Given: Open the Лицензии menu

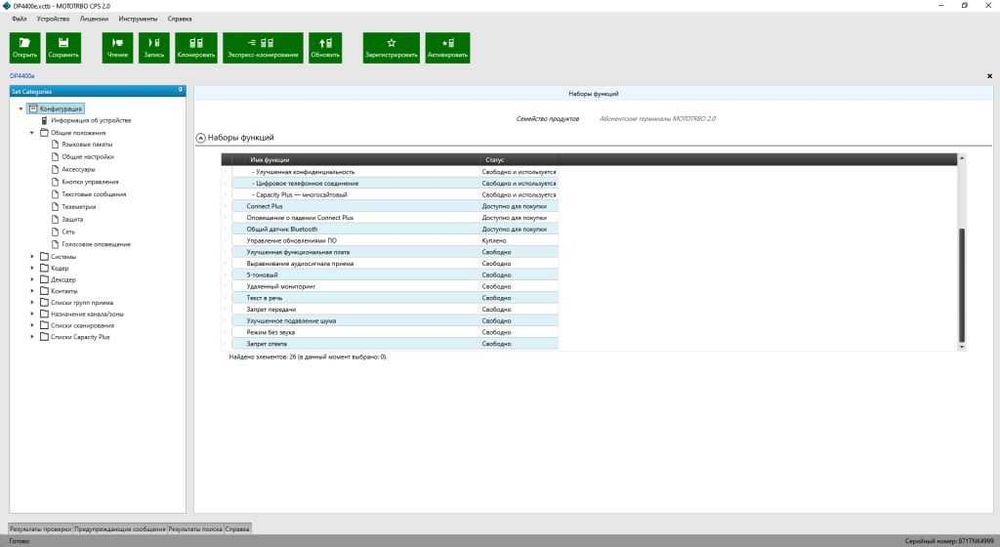Looking at the screenshot, I should [x=94, y=19].
